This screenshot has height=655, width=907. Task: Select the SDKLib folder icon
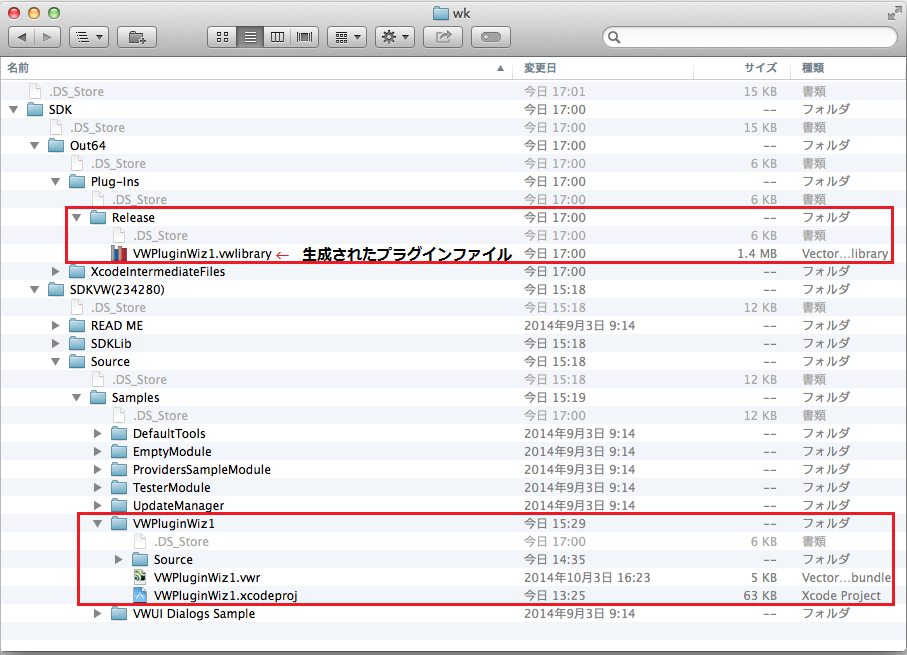tap(77, 344)
